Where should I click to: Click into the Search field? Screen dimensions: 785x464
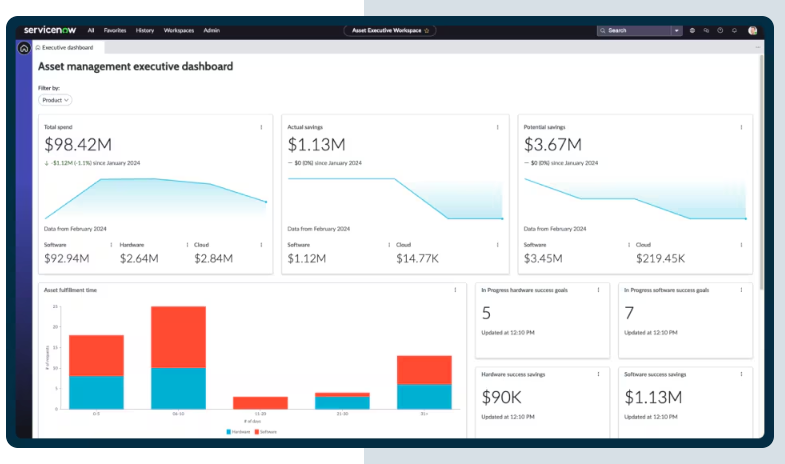coord(636,31)
